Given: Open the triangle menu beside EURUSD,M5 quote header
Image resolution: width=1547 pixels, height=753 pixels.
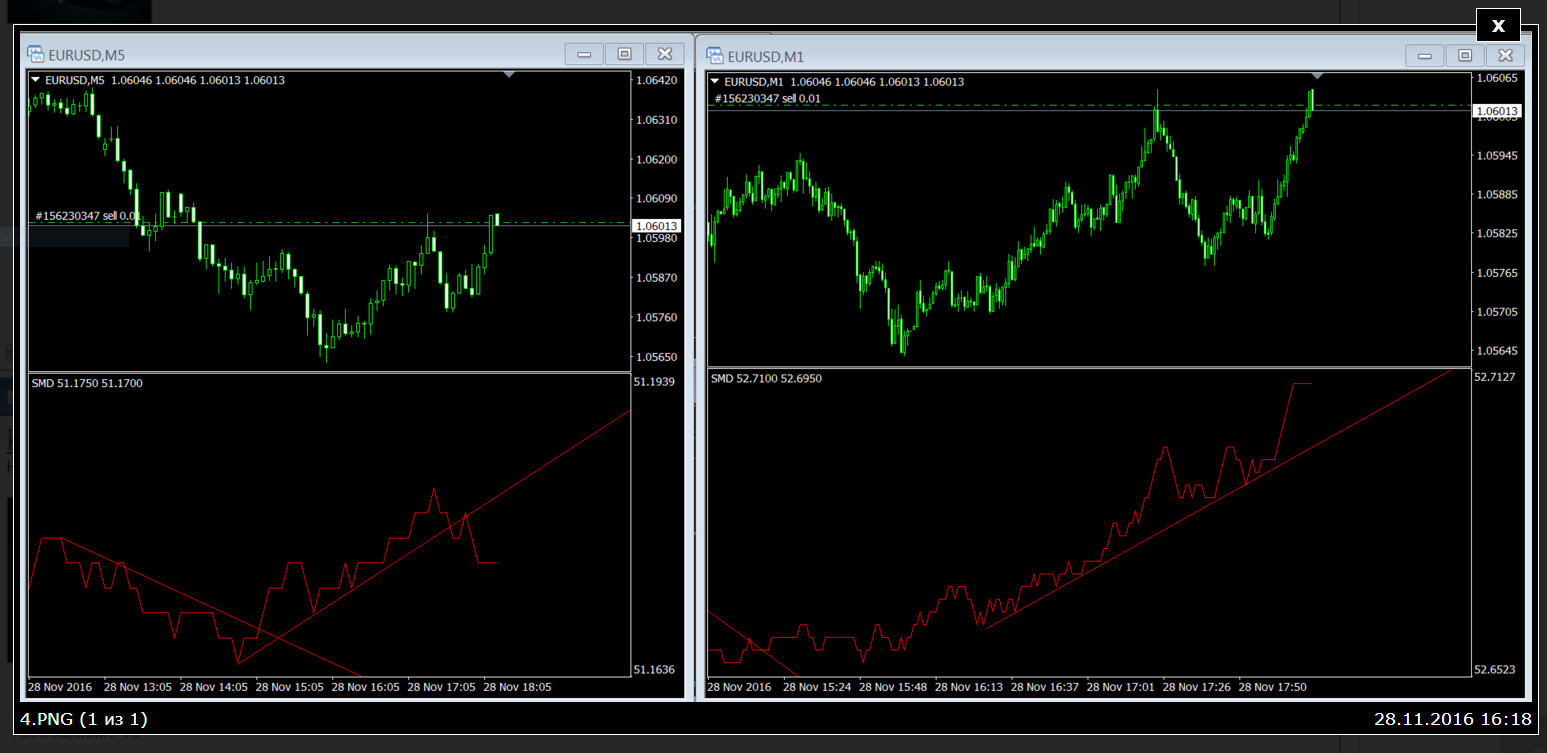Looking at the screenshot, I should [x=36, y=80].
